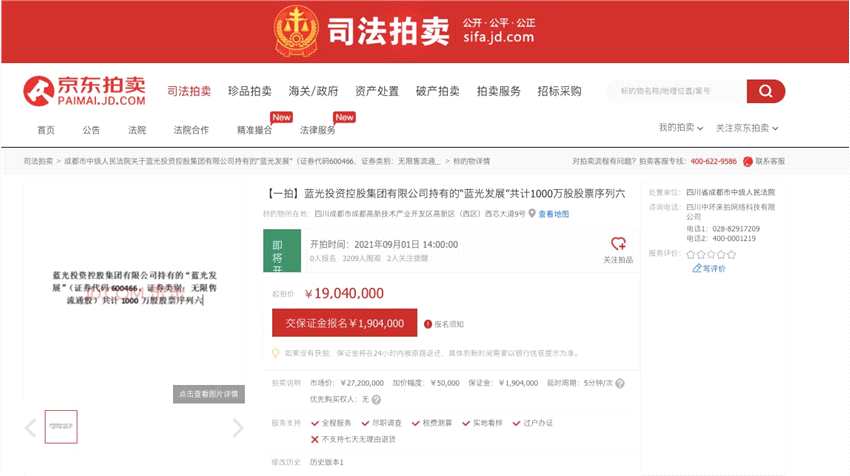Screen dimensions: 850x476
Task: Click the 全程服务 checkmark item
Action: (x=331, y=423)
